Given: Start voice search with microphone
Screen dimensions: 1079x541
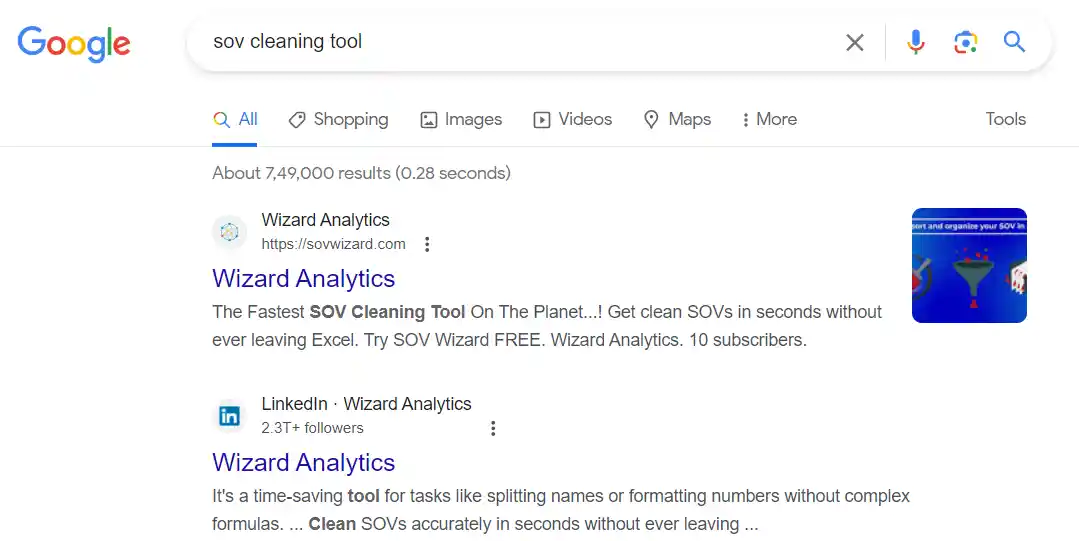Looking at the screenshot, I should pyautogui.click(x=915, y=42).
